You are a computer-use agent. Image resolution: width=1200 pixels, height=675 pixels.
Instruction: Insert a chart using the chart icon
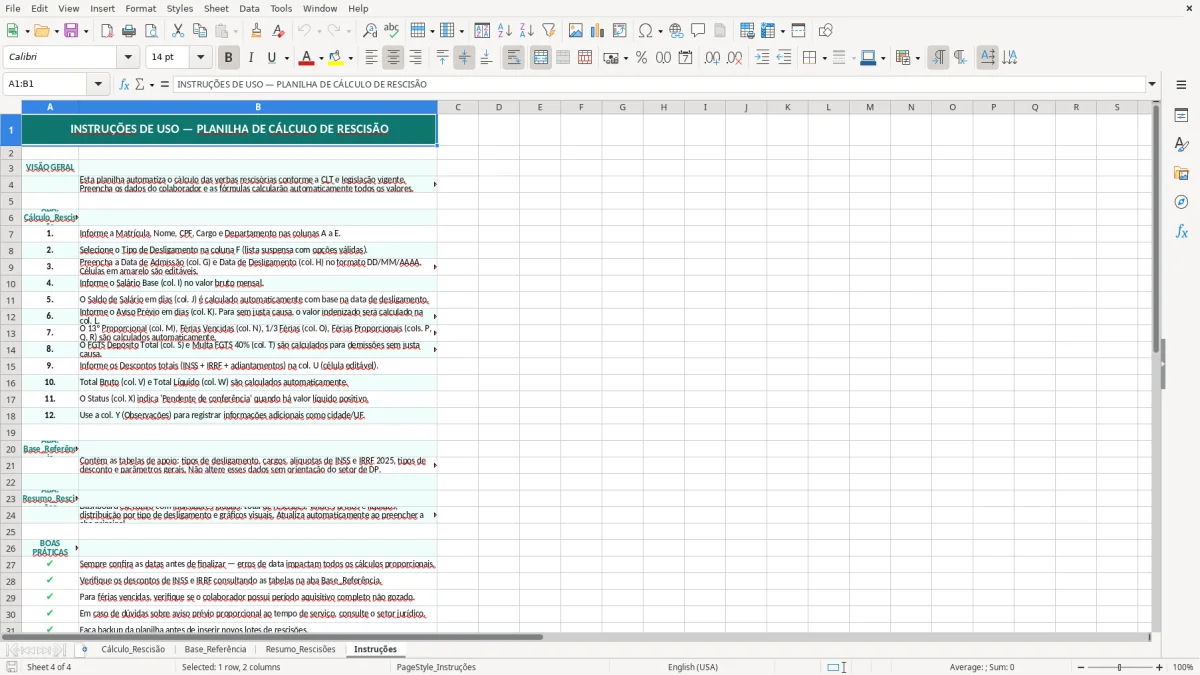coord(598,31)
